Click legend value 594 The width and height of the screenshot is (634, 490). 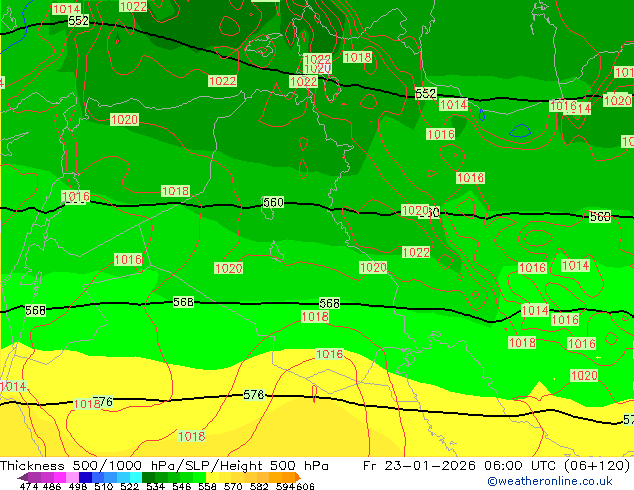(x=285, y=486)
